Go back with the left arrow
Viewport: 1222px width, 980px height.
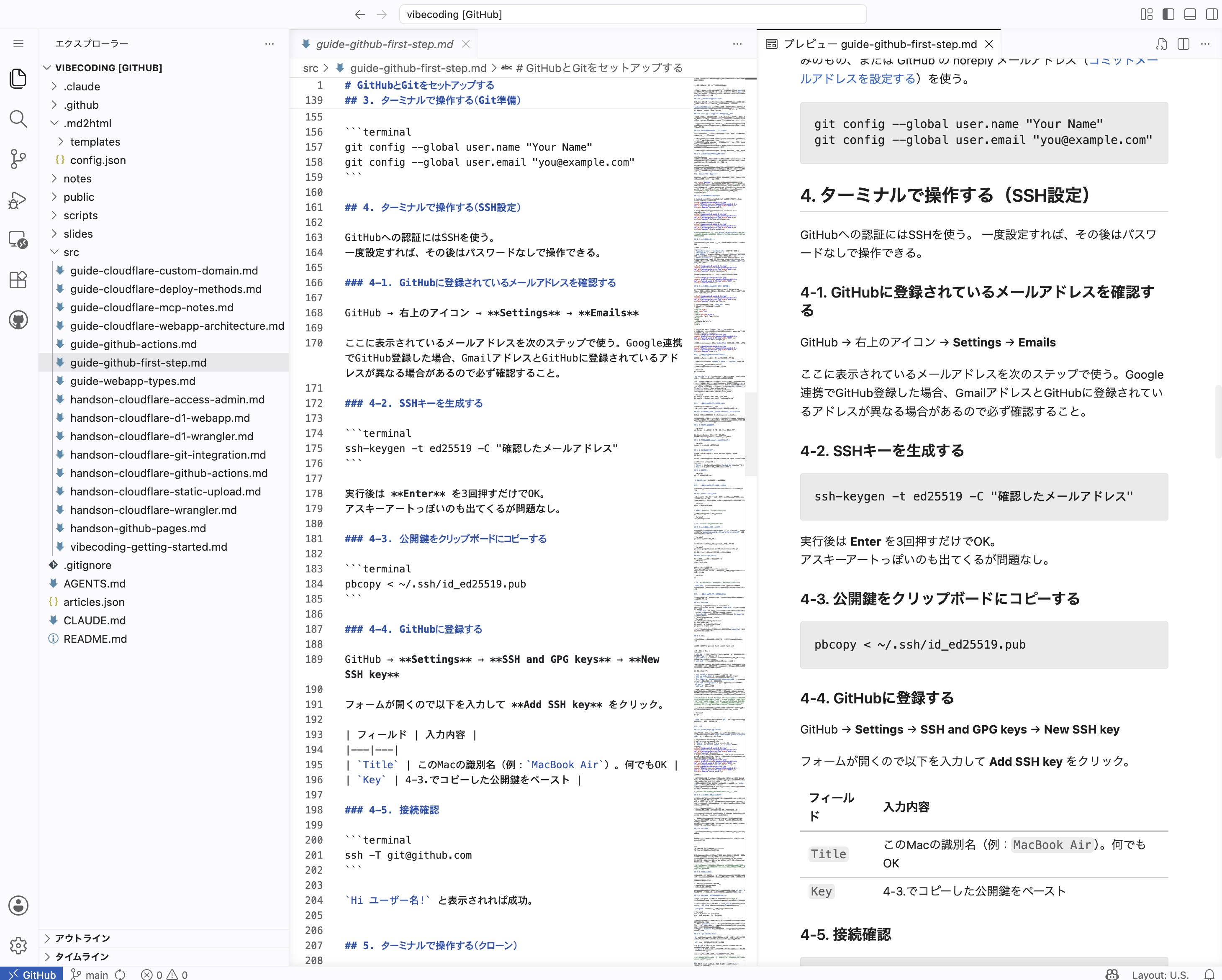[x=360, y=14]
